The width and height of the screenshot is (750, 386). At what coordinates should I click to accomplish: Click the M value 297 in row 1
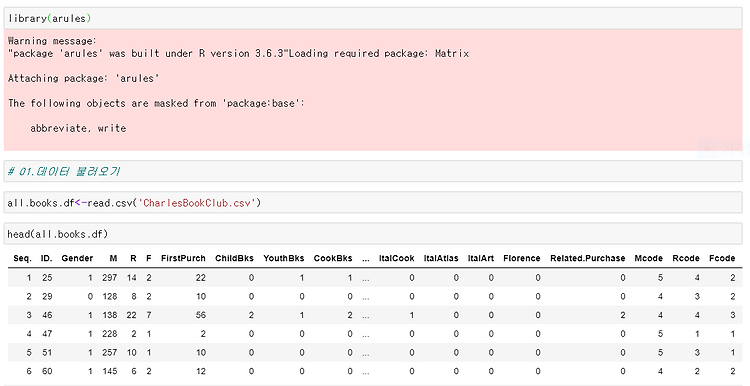coord(110,277)
